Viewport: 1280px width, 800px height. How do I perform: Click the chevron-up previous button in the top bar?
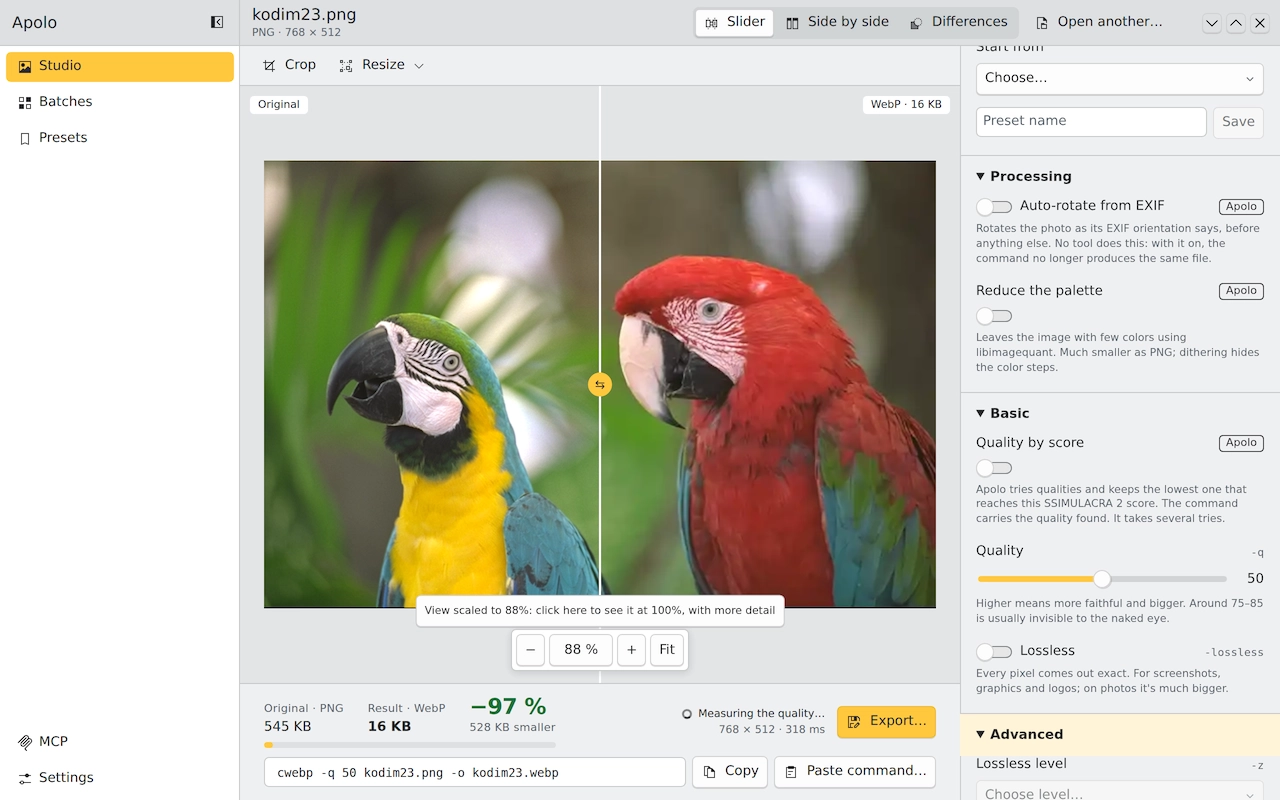[1236, 23]
